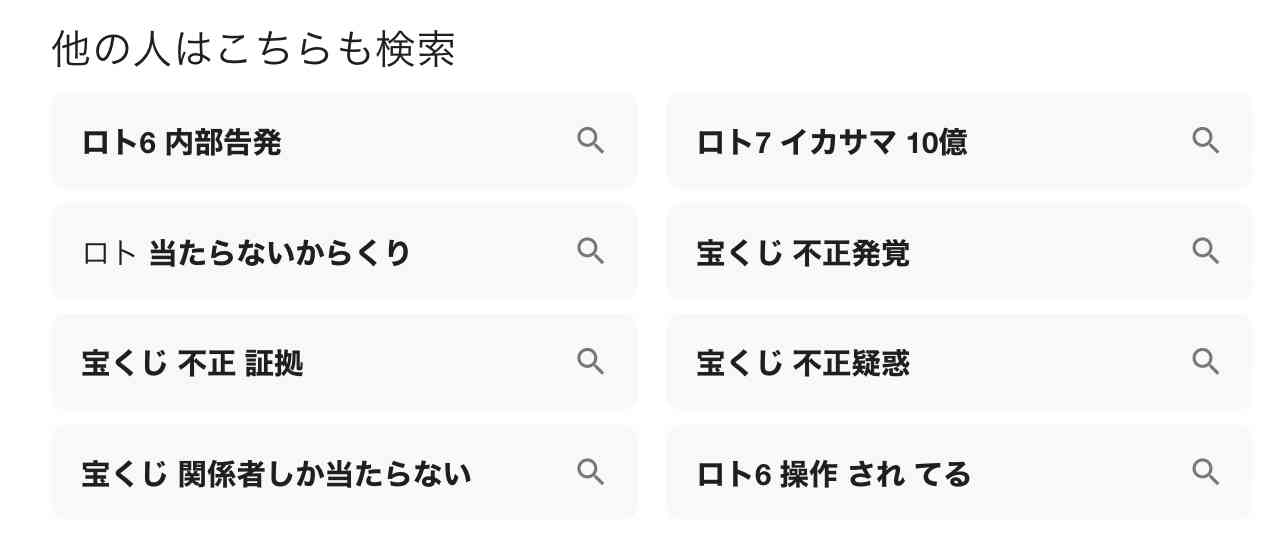The height and width of the screenshot is (539, 1280).
Task: Click empty area of 宝くじ 不正疑惑 card
Action: (1050, 362)
